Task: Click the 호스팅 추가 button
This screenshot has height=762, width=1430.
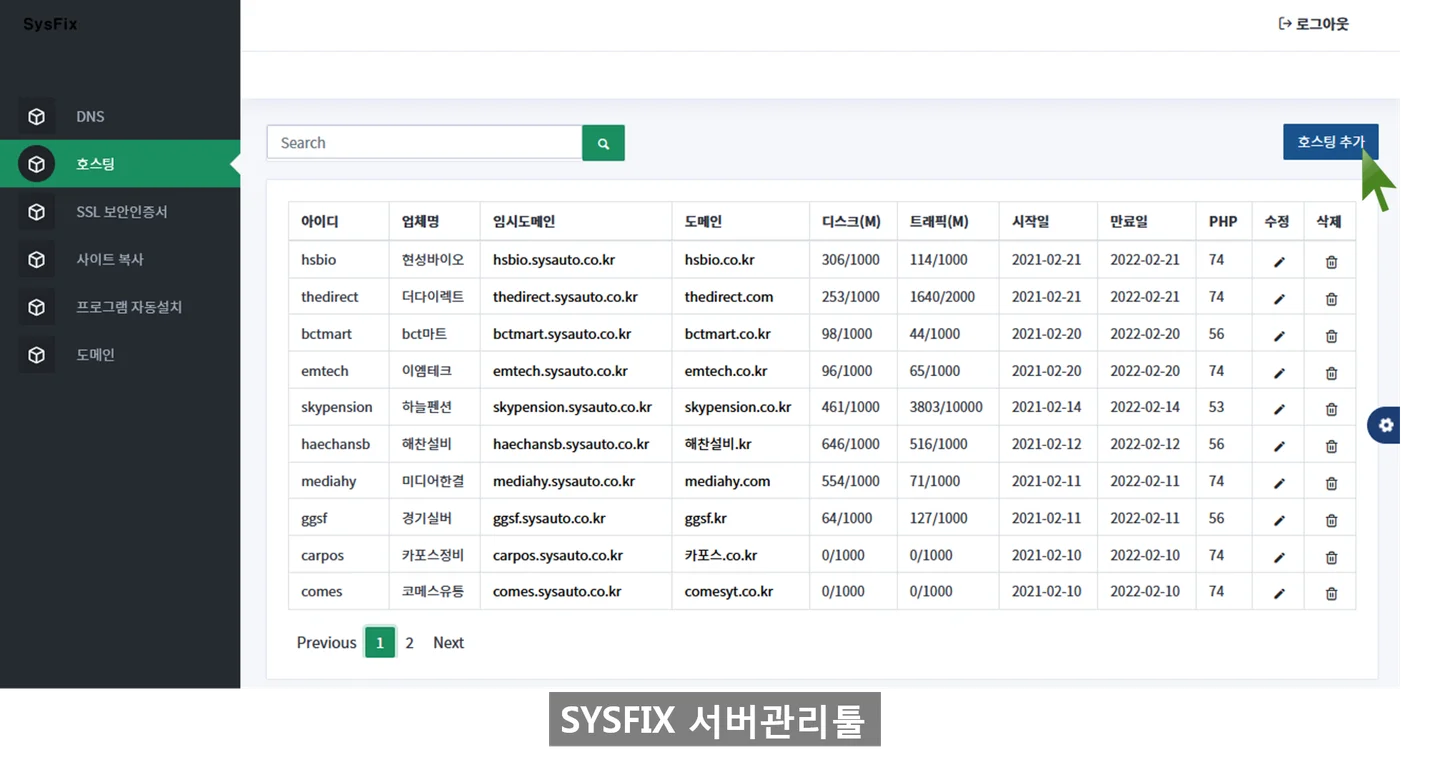Action: 1331,142
